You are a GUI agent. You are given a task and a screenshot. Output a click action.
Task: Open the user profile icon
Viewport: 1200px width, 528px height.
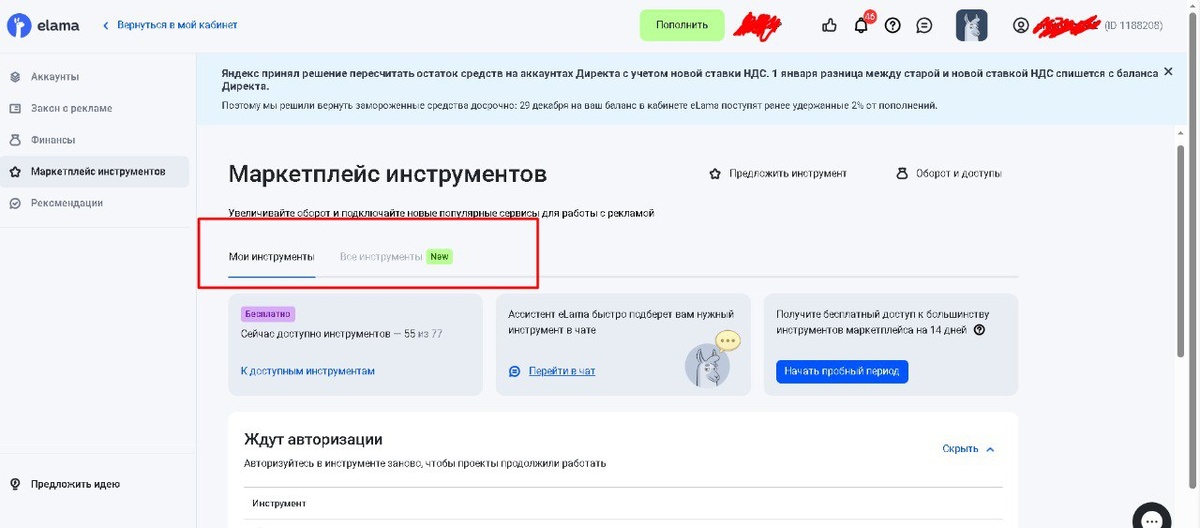click(x=1021, y=25)
